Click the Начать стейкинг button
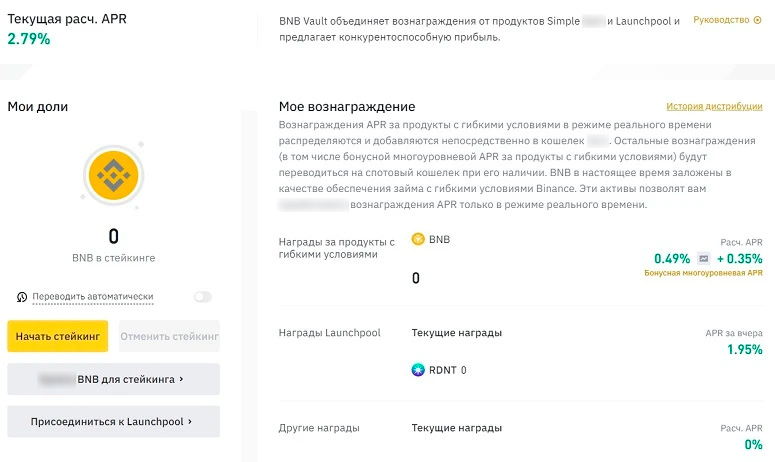This screenshot has height=462, width=775. [x=58, y=336]
